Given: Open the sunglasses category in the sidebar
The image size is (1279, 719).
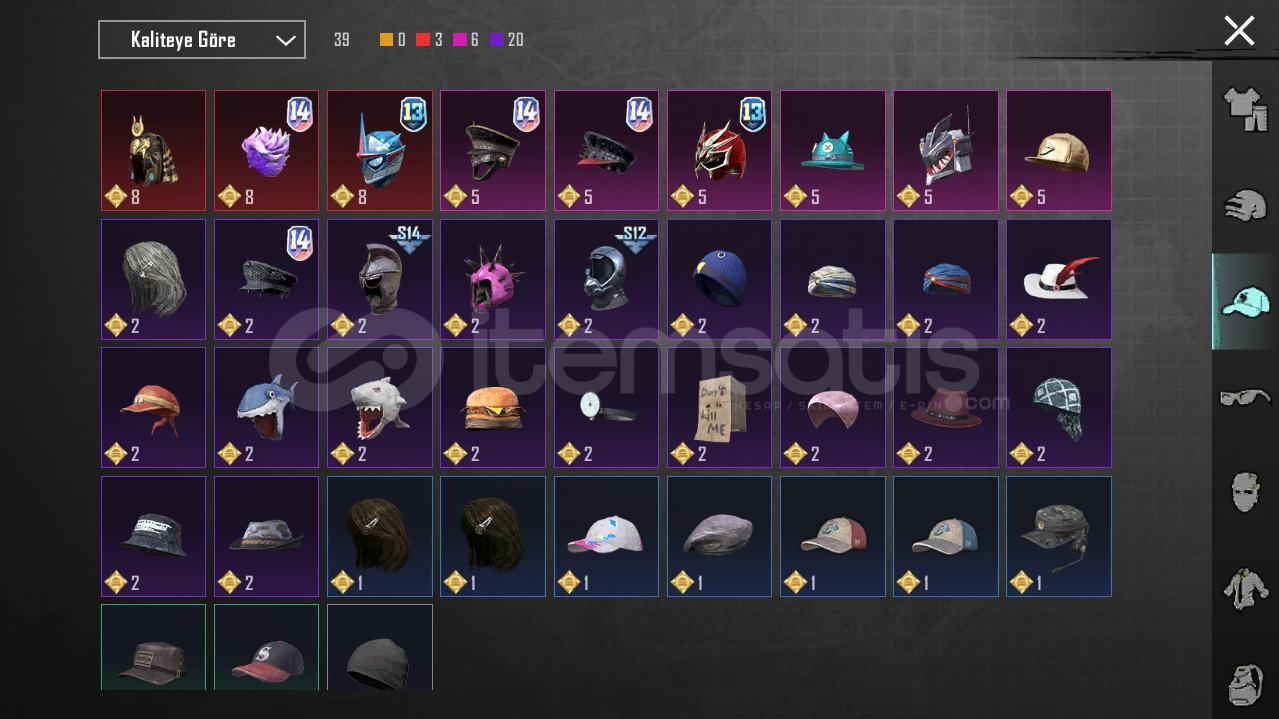Looking at the screenshot, I should pos(1245,397).
